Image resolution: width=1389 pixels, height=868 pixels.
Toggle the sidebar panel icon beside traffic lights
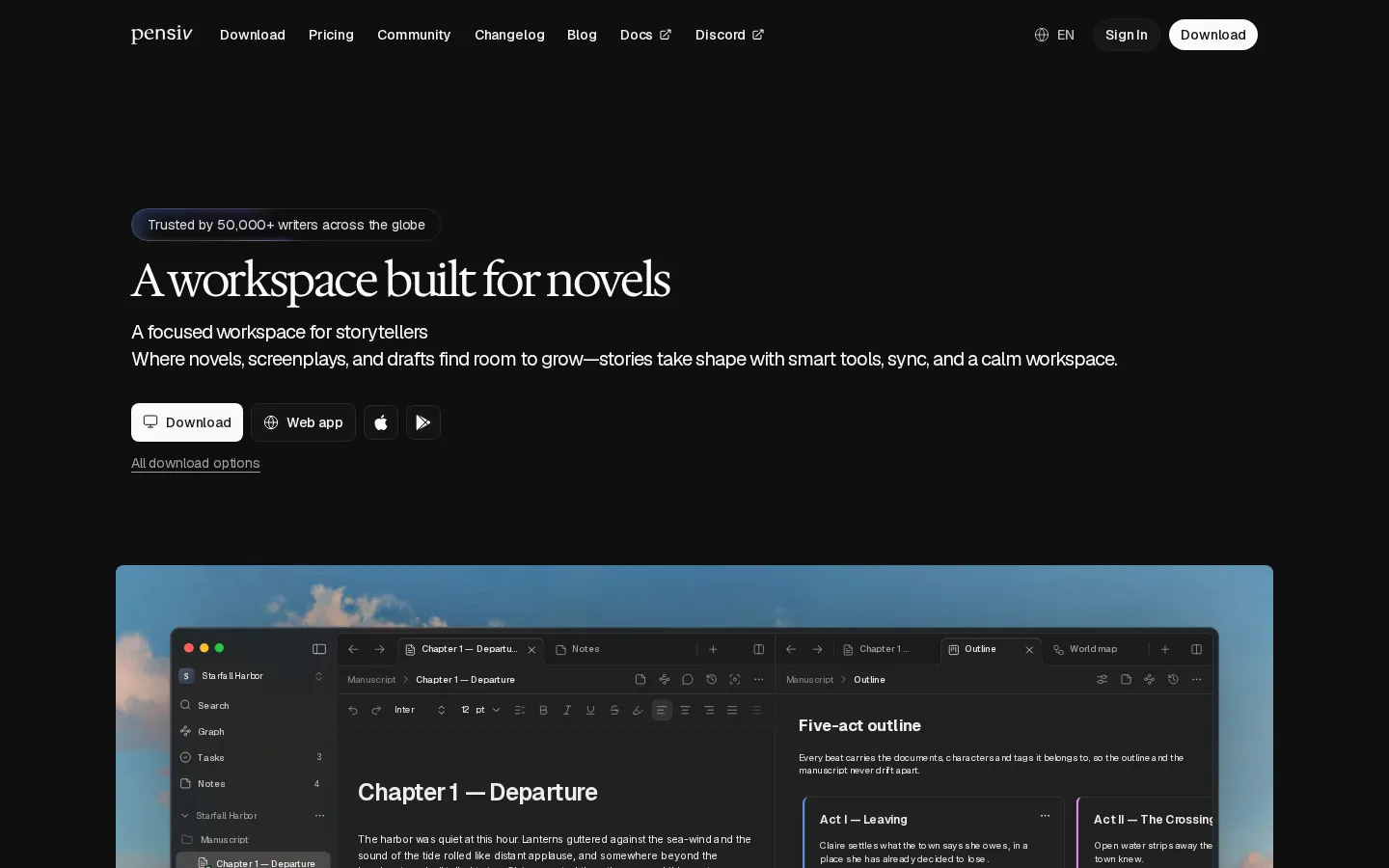click(319, 649)
